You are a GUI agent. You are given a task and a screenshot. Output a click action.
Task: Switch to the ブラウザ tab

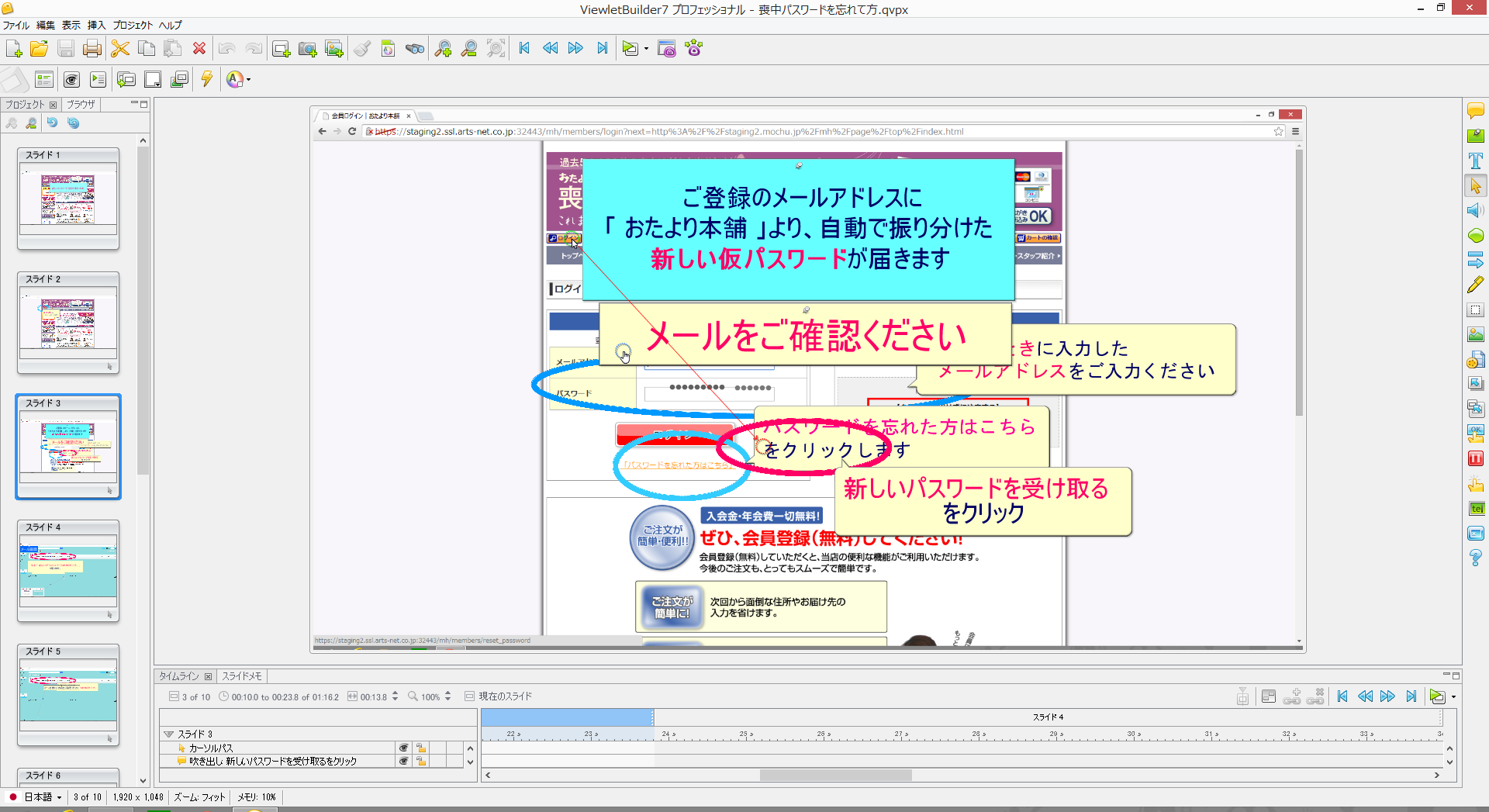[x=81, y=104]
